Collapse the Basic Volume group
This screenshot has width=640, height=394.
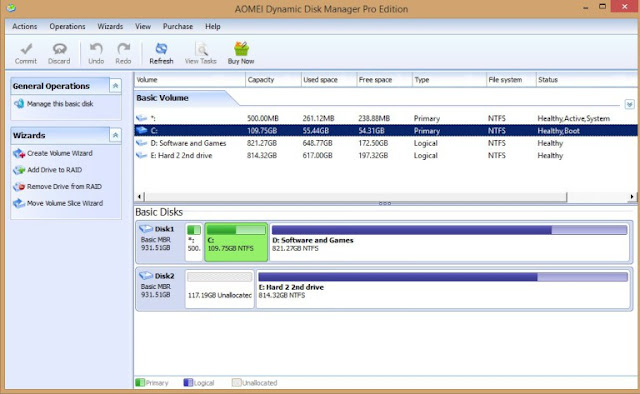[629, 105]
